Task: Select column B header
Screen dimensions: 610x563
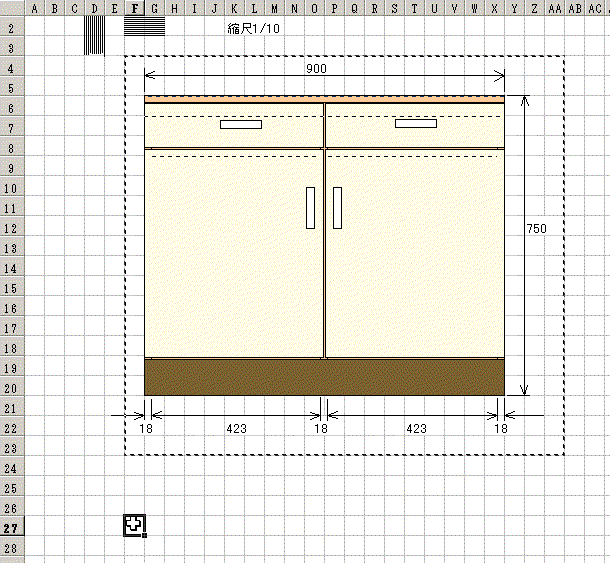Action: 54,8
